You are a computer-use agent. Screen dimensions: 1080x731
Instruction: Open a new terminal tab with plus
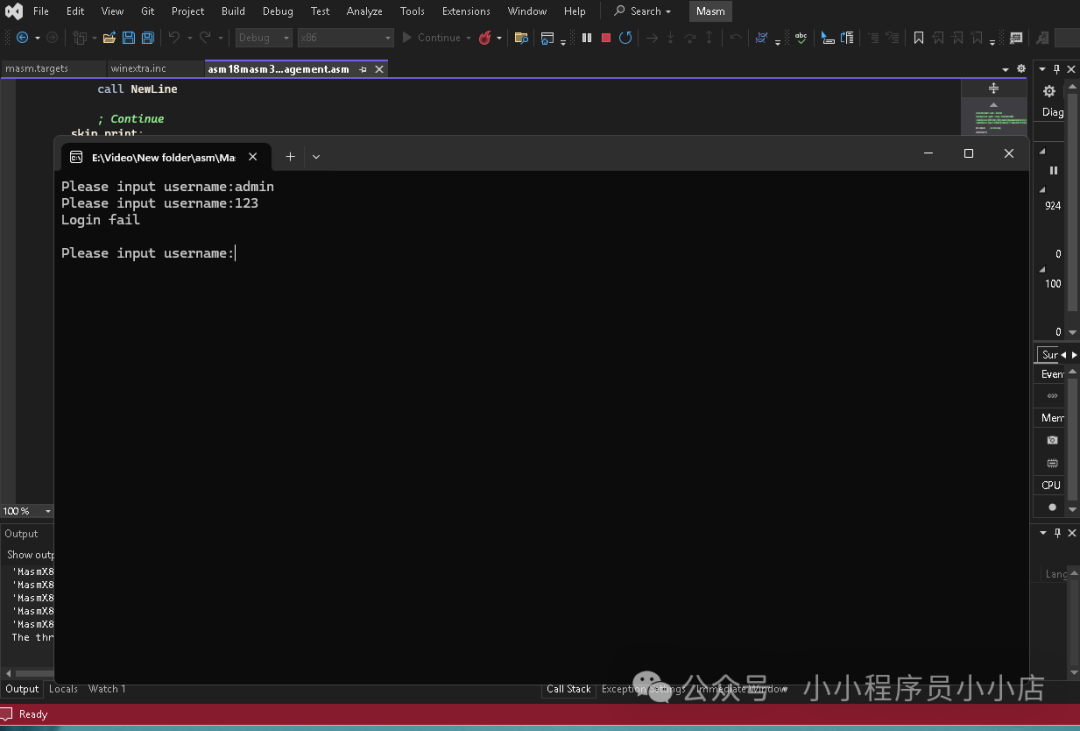coord(290,156)
